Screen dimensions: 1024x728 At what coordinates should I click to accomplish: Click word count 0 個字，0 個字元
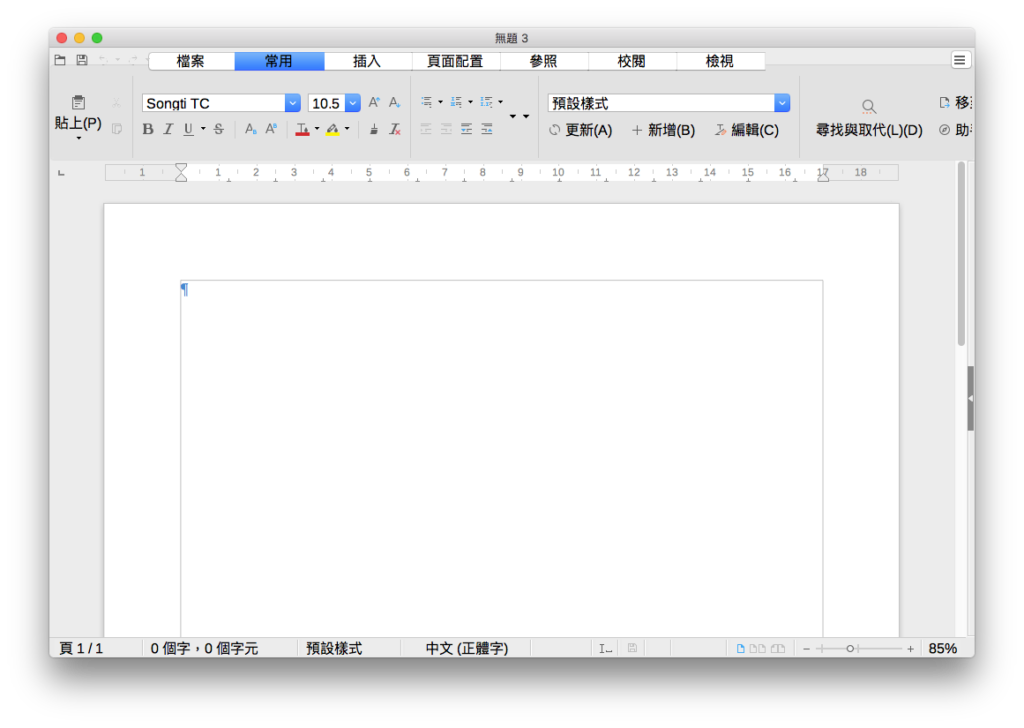[x=204, y=648]
